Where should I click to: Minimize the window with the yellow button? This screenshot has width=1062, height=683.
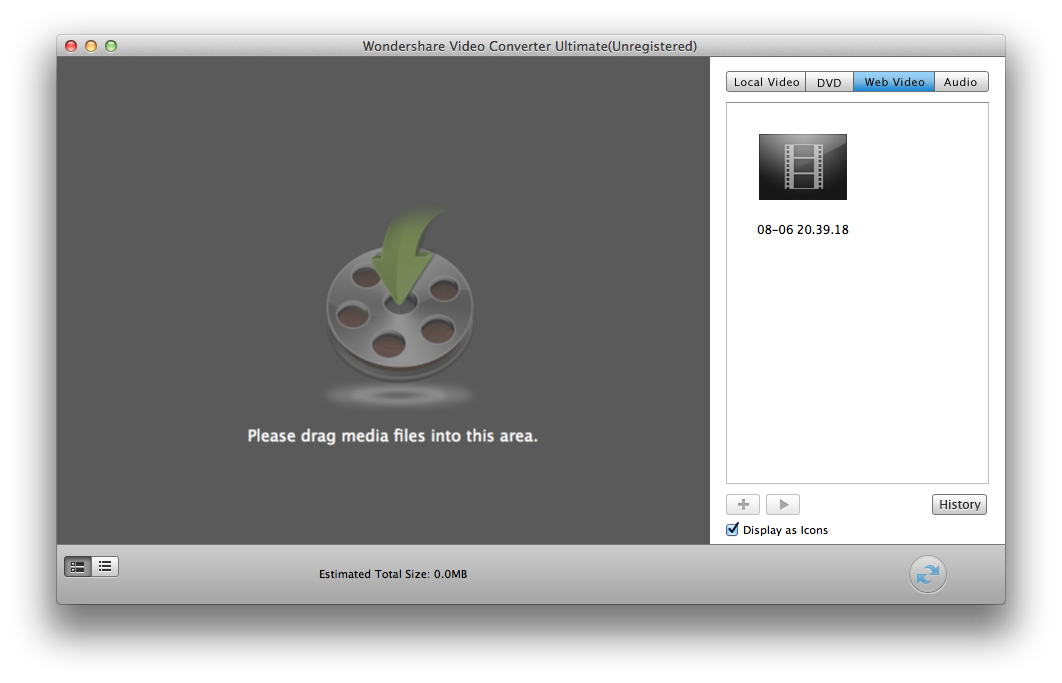91,46
